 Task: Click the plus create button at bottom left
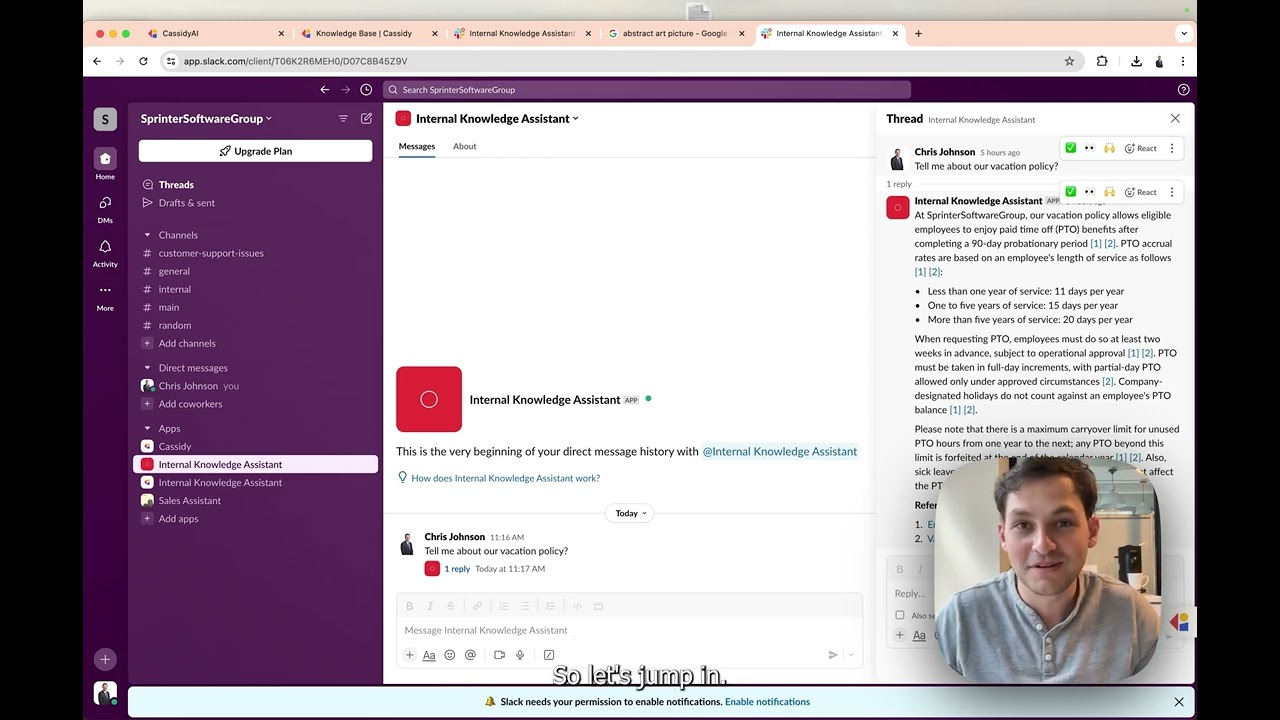[105, 659]
